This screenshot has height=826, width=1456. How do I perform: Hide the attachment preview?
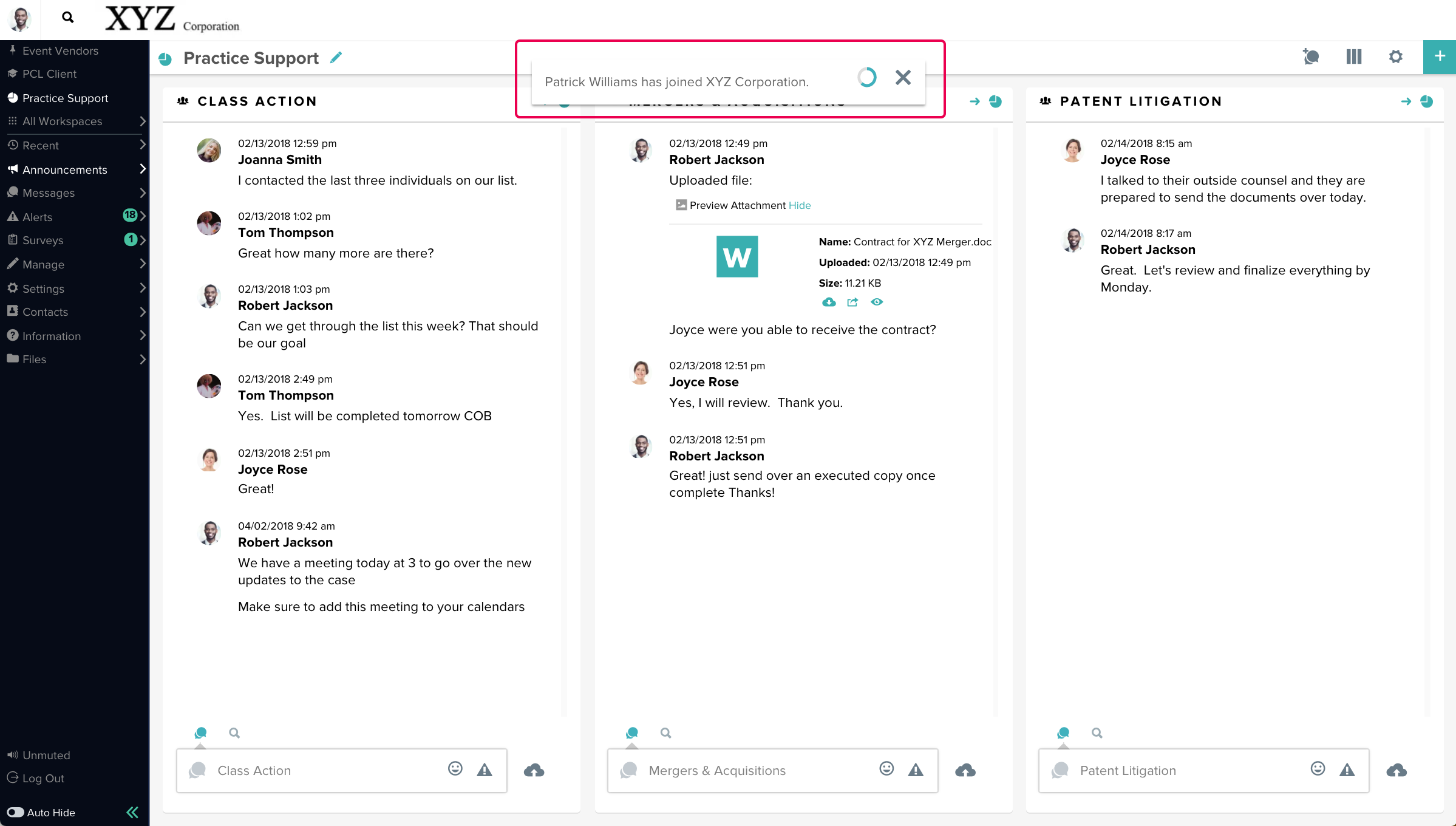coord(800,205)
